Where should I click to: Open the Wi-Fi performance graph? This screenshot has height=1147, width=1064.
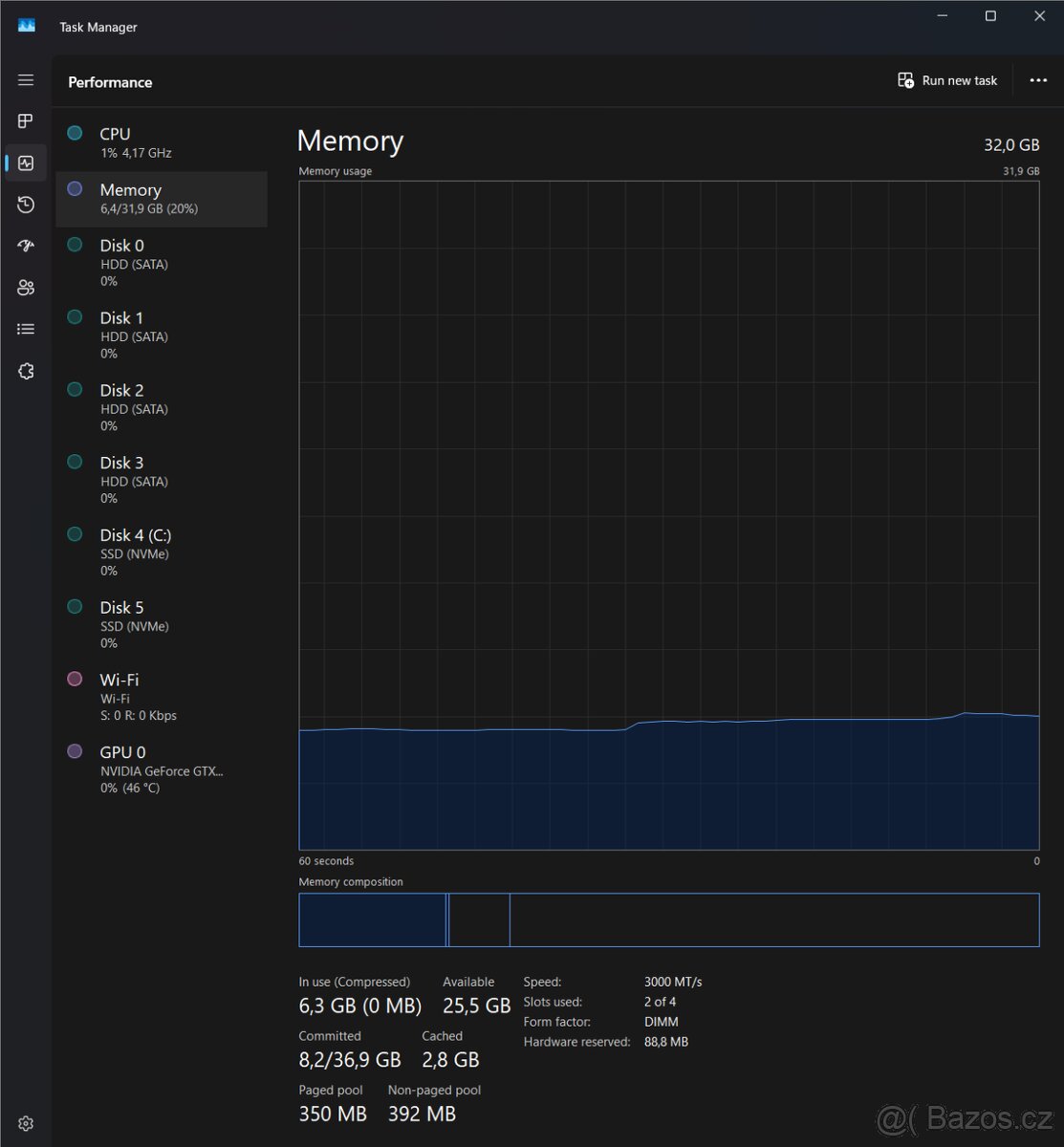coord(161,697)
